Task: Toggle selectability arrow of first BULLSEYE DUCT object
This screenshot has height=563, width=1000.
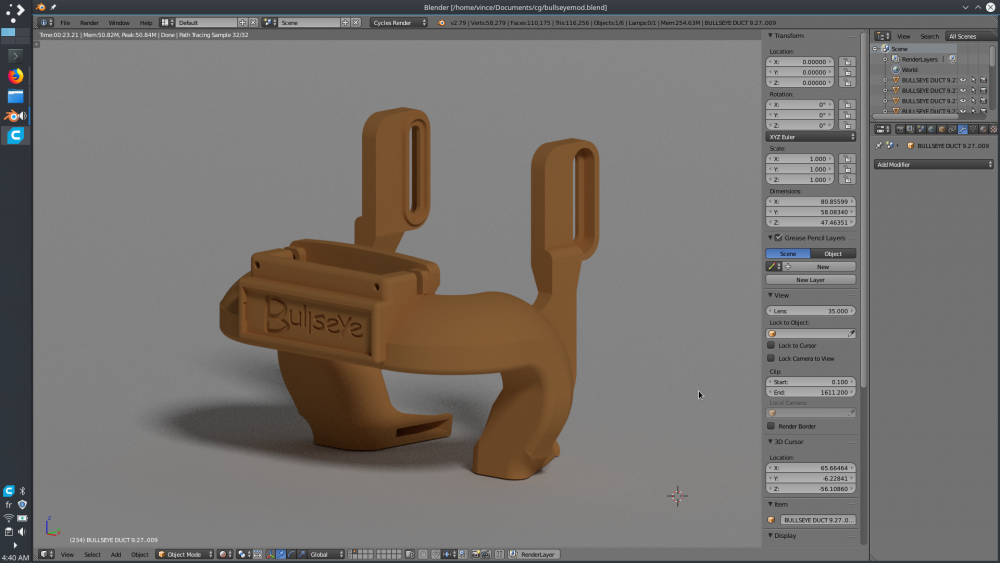Action: (973, 80)
